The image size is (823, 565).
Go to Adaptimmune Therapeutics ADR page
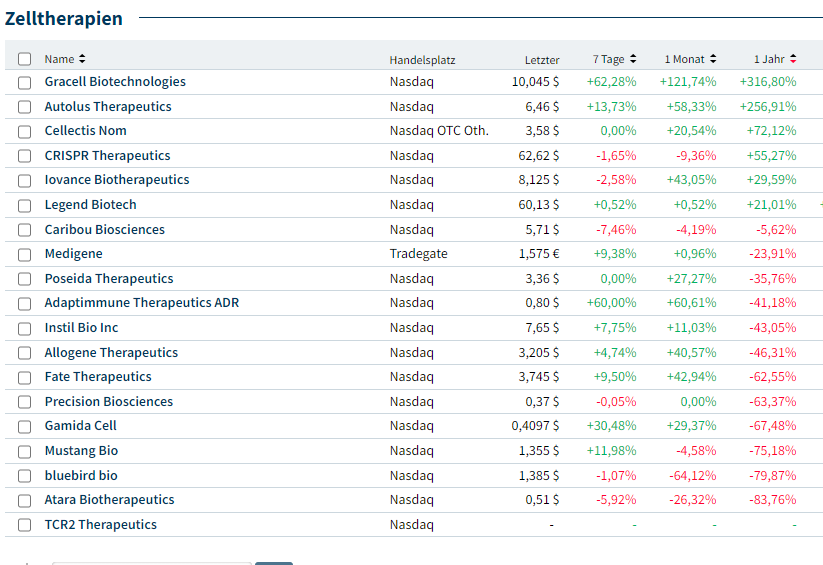(x=142, y=303)
